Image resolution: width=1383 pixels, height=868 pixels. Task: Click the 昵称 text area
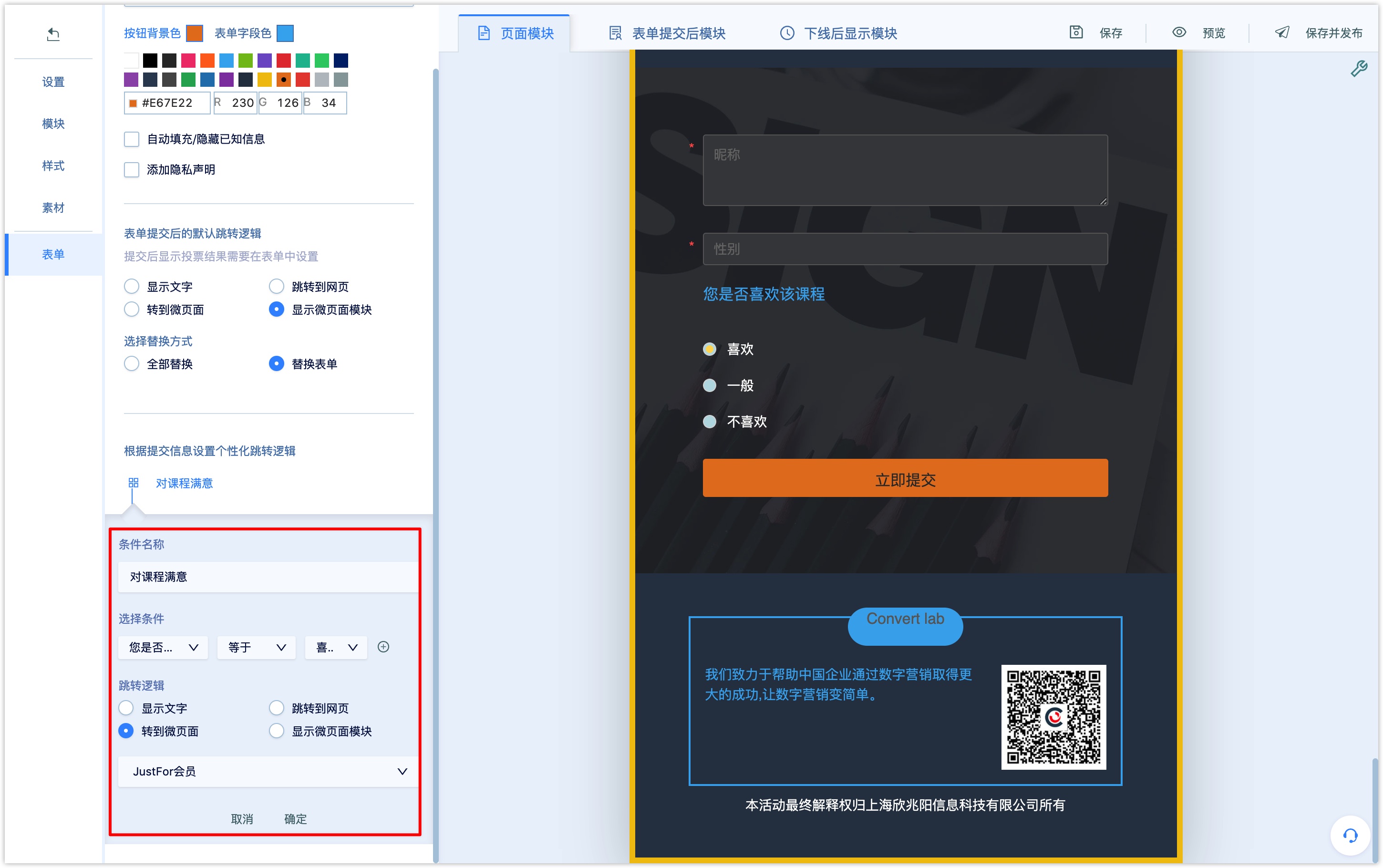(905, 170)
